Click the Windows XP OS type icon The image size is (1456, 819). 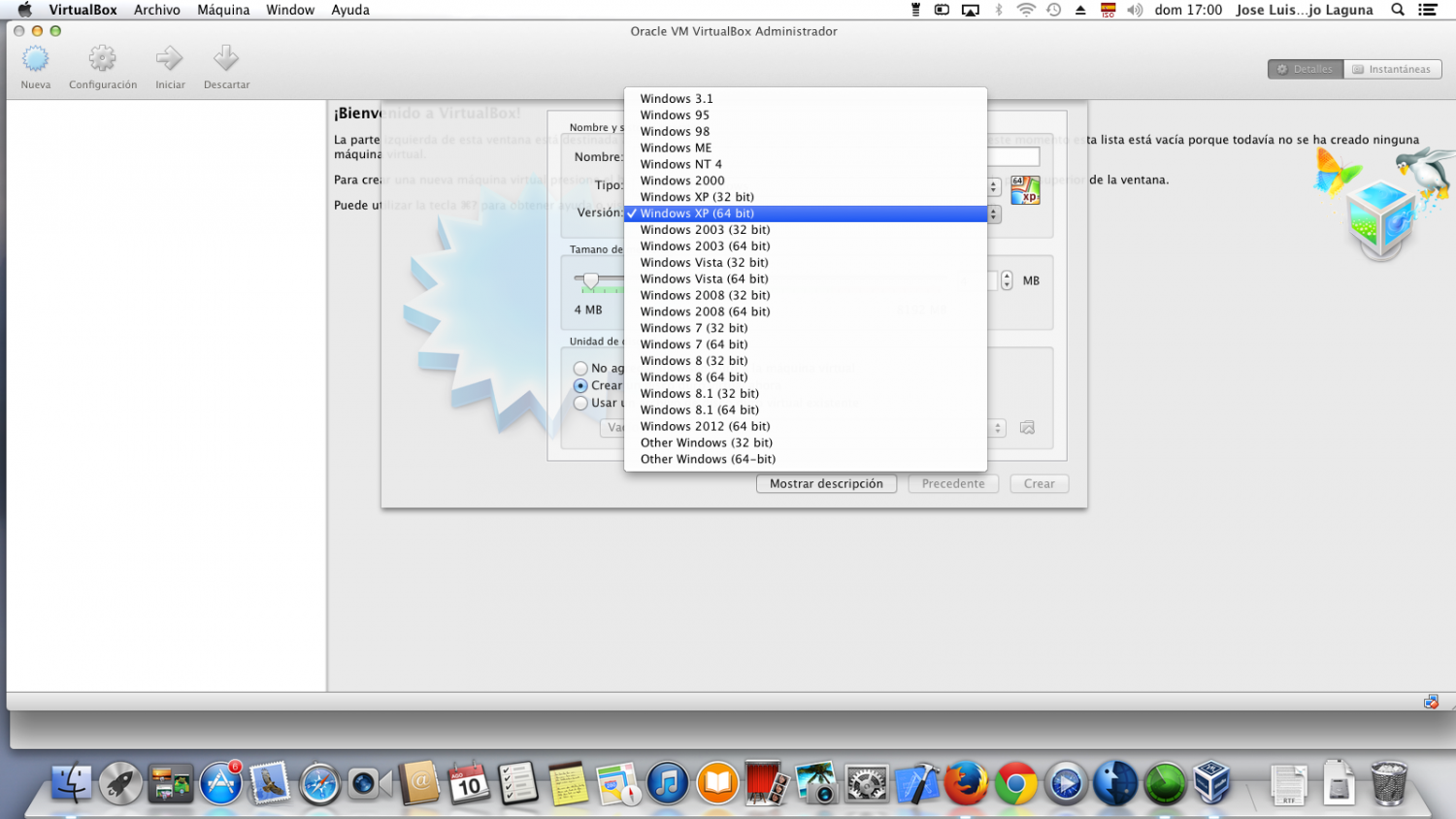click(1025, 189)
